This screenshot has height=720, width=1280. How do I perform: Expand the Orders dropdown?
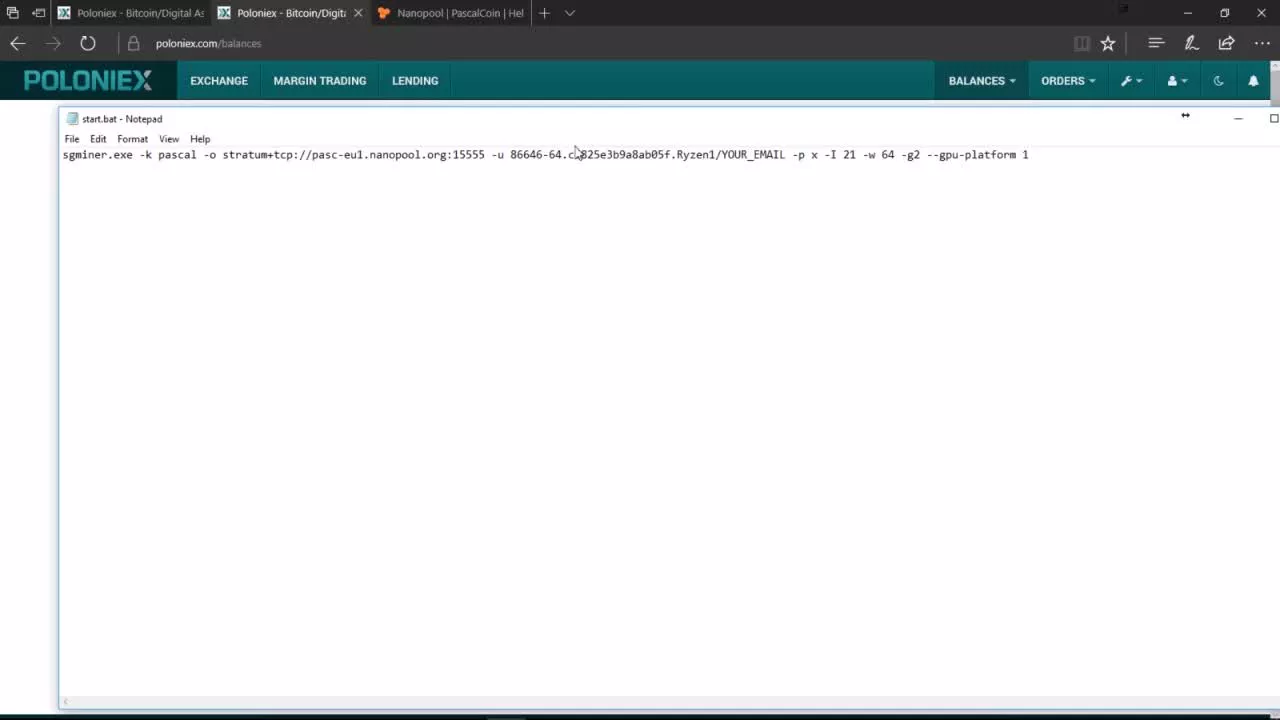click(x=1068, y=81)
